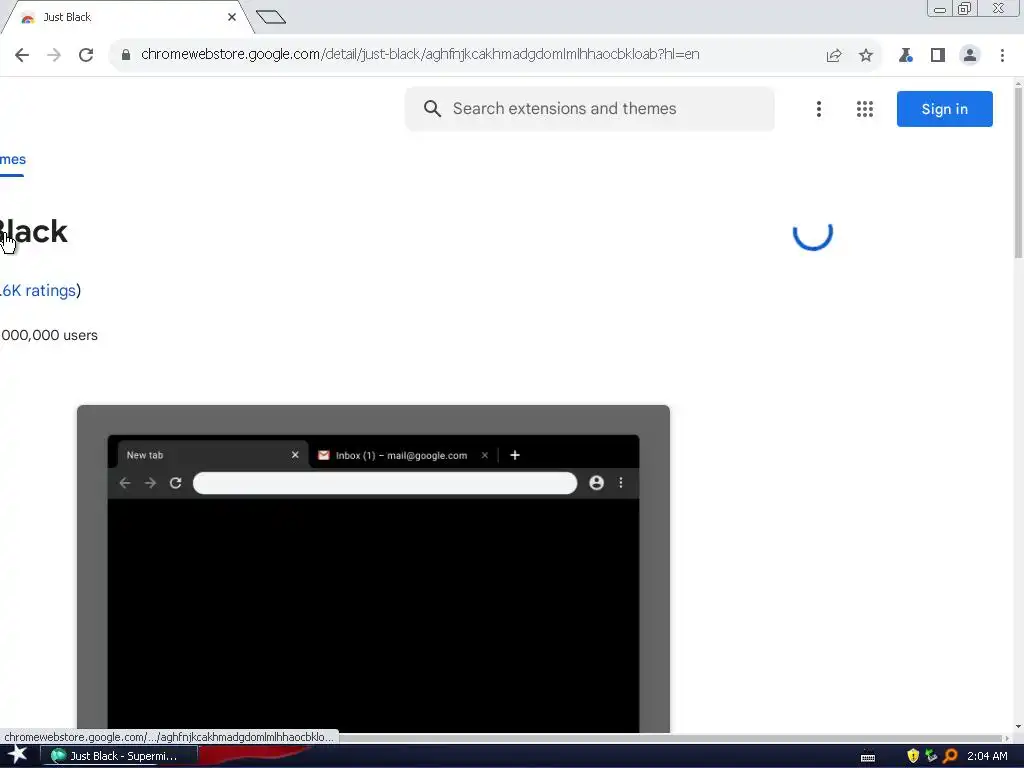Share this page icon in address bar
This screenshot has width=1024, height=768.
click(x=834, y=56)
